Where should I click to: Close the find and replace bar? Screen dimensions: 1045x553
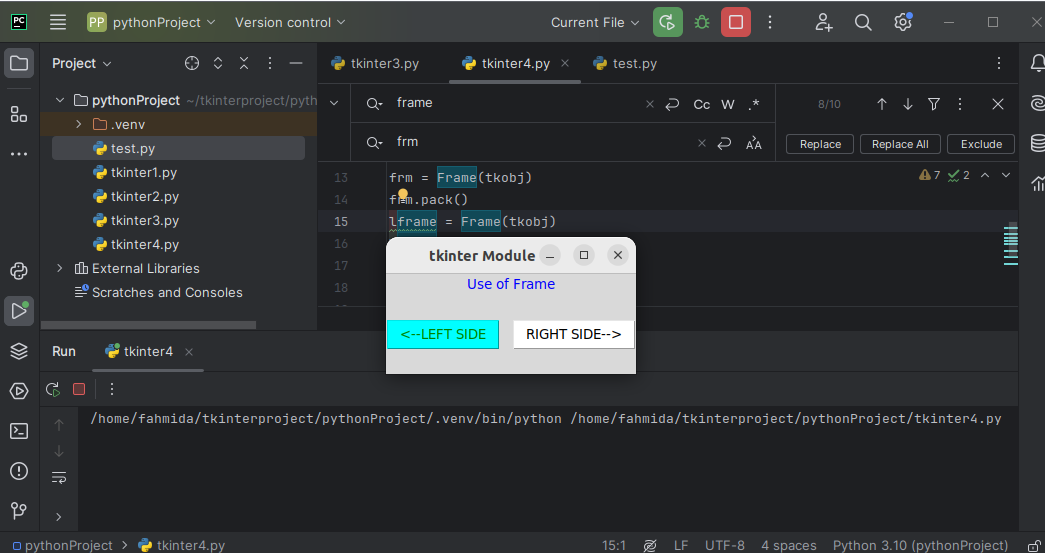(998, 104)
